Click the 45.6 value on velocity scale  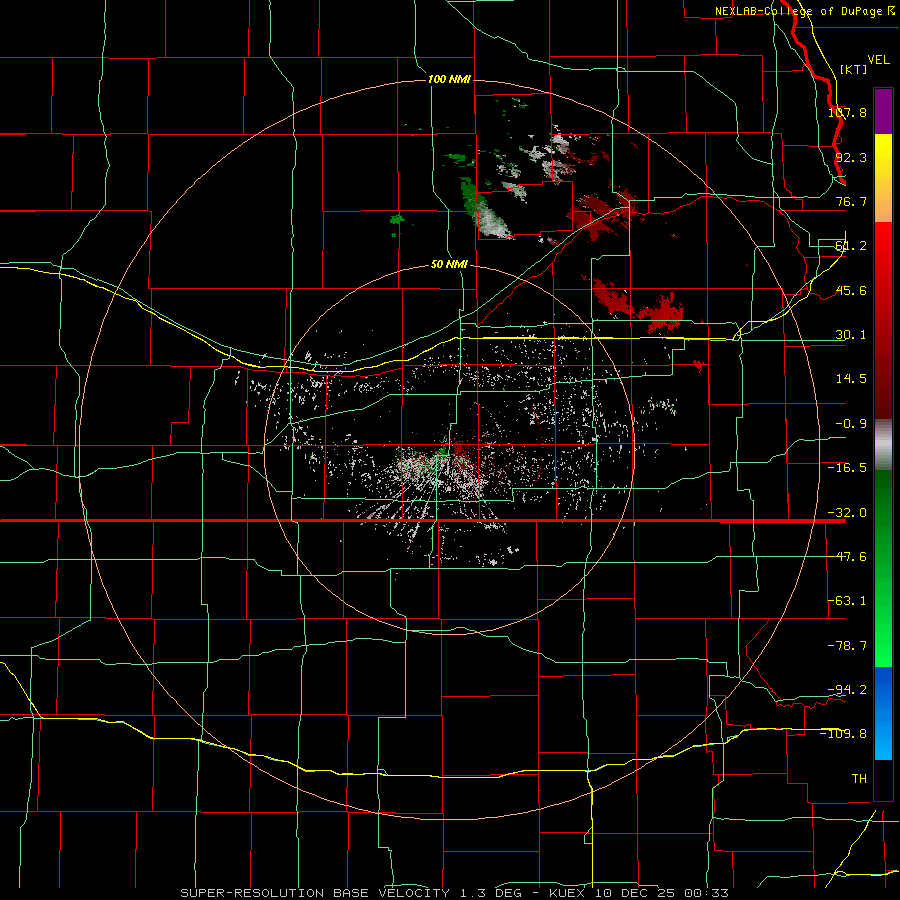pos(851,290)
